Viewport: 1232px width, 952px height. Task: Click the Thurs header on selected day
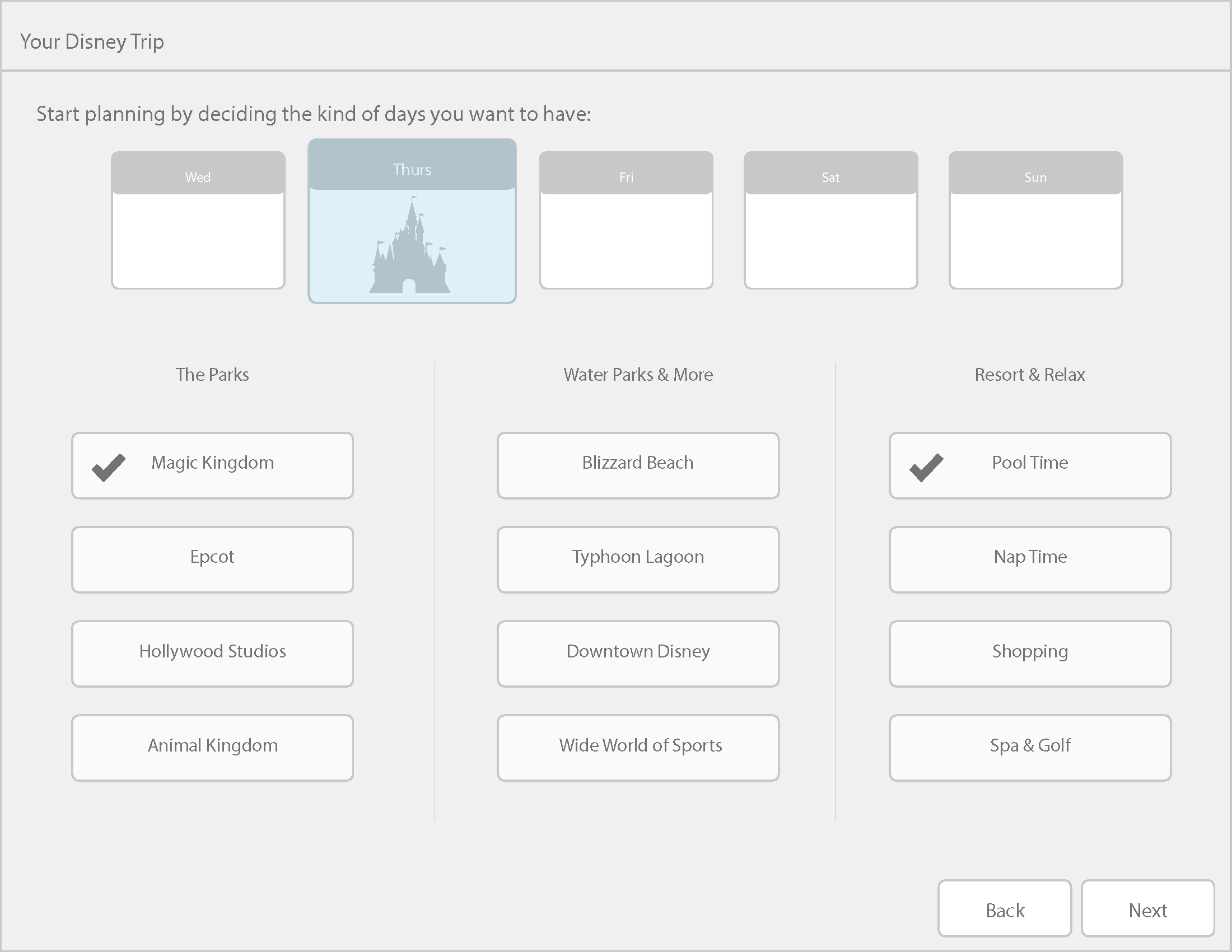pyautogui.click(x=412, y=170)
